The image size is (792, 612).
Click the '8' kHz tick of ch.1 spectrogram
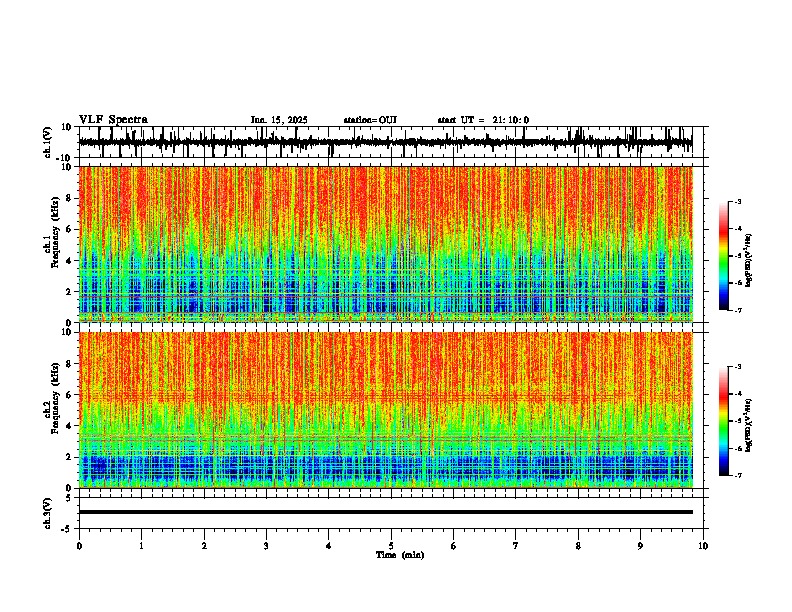(69, 198)
